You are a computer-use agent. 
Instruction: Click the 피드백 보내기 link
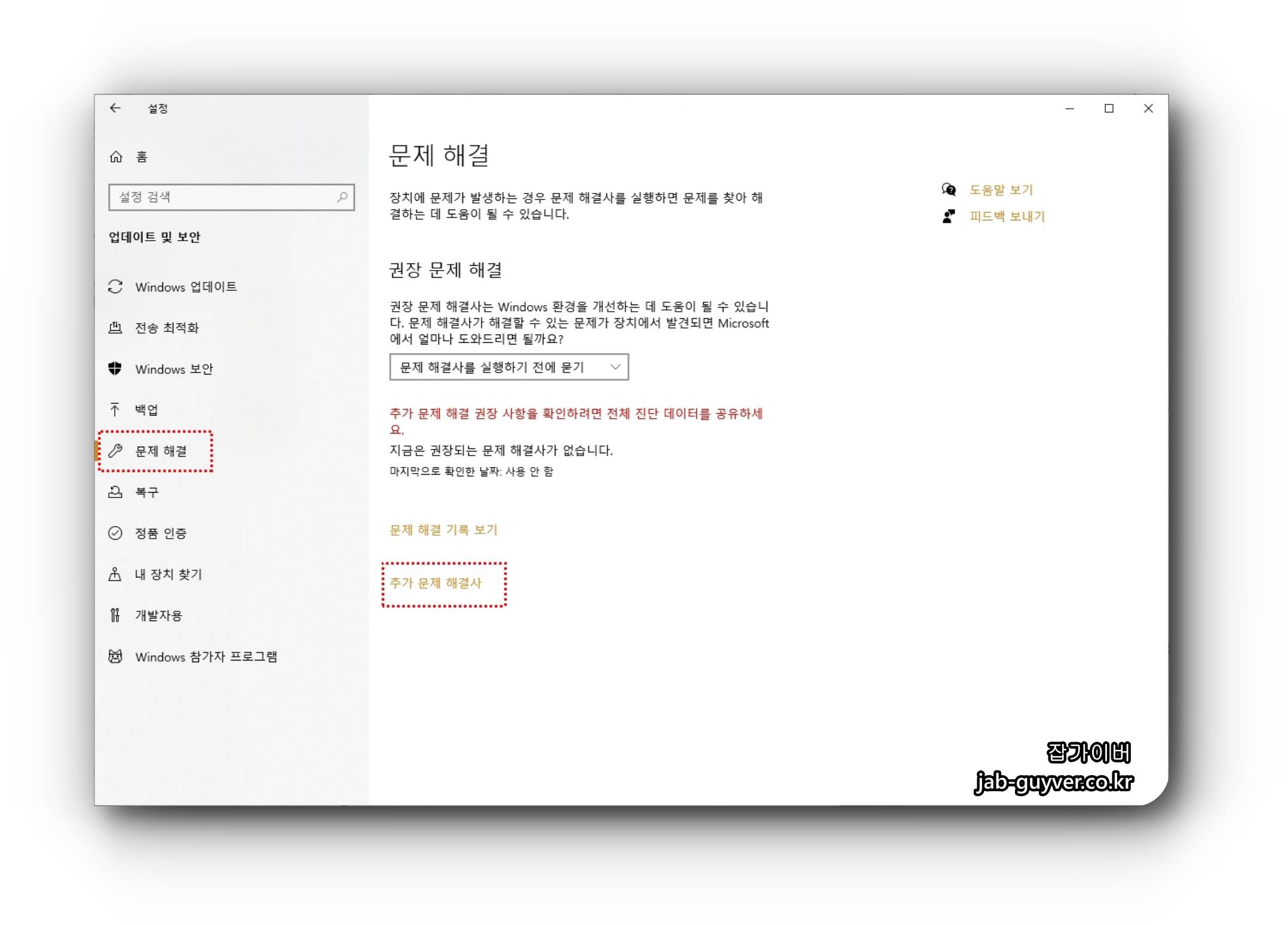(x=1007, y=216)
